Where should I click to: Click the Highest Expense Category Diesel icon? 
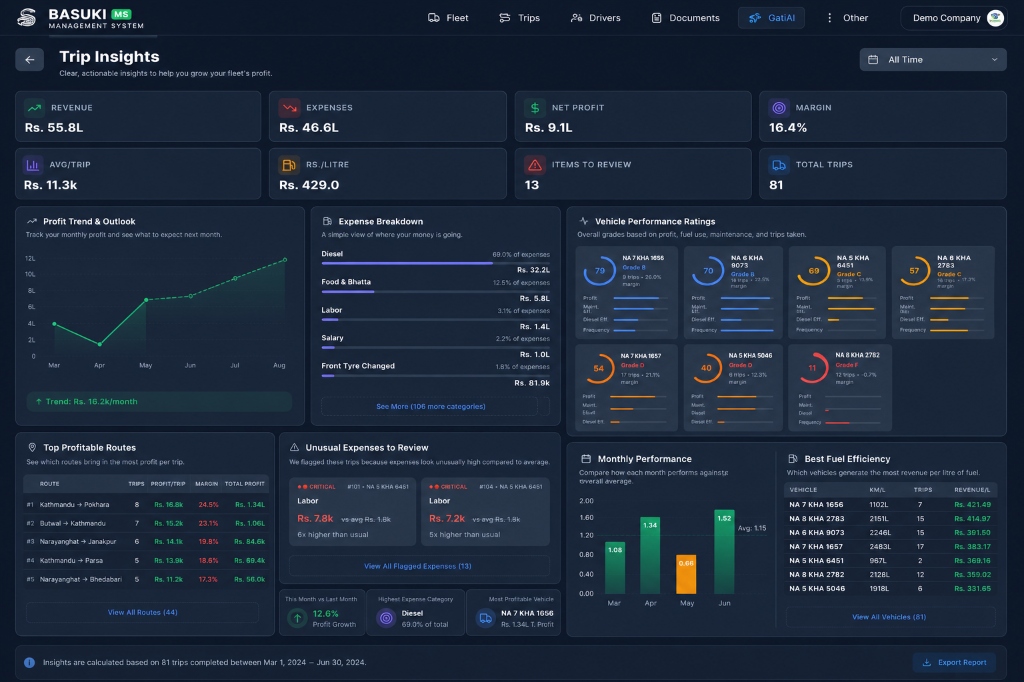coord(387,617)
